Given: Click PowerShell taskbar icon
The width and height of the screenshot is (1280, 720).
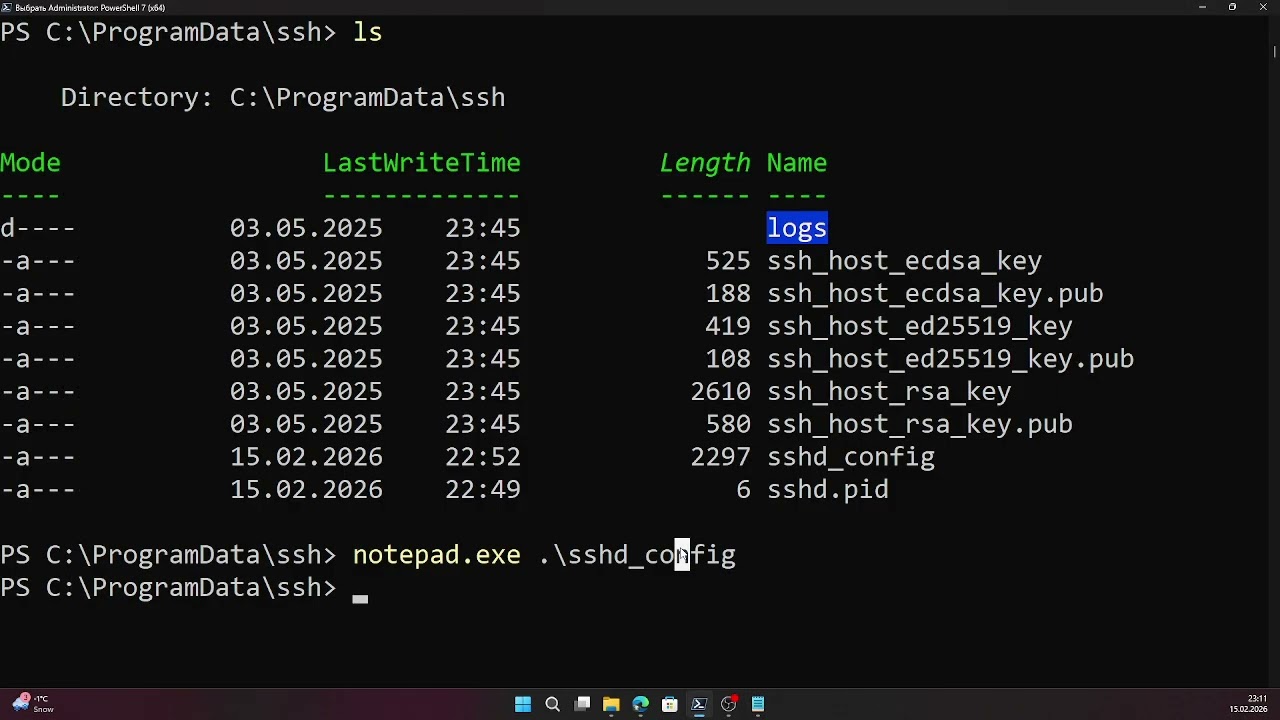Looking at the screenshot, I should (699, 704).
